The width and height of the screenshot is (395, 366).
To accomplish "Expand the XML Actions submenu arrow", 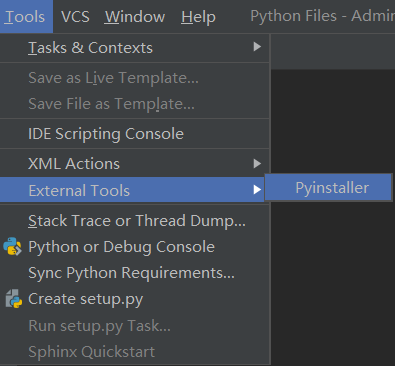I will pos(257,163).
